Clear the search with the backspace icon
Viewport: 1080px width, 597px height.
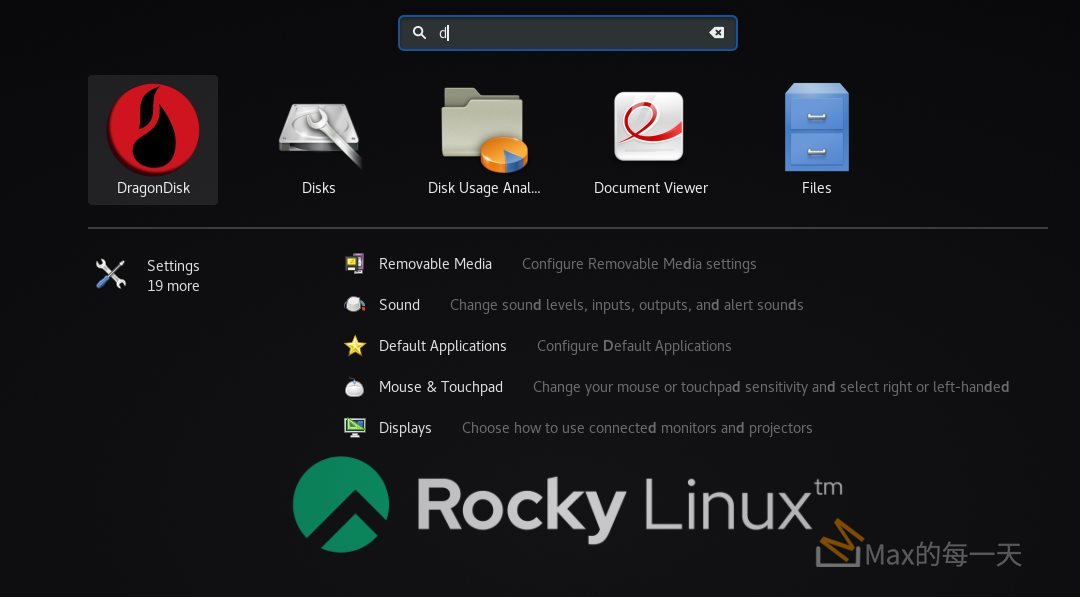717,32
